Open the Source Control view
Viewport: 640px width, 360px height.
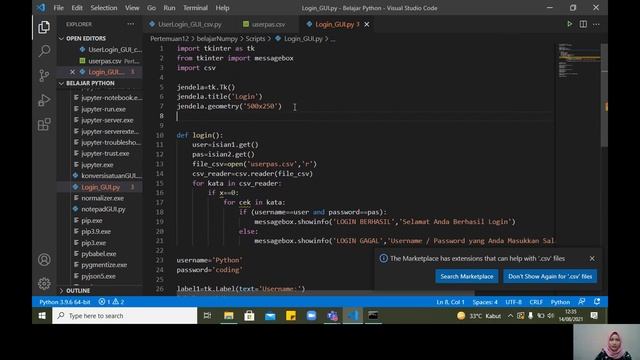(44, 76)
